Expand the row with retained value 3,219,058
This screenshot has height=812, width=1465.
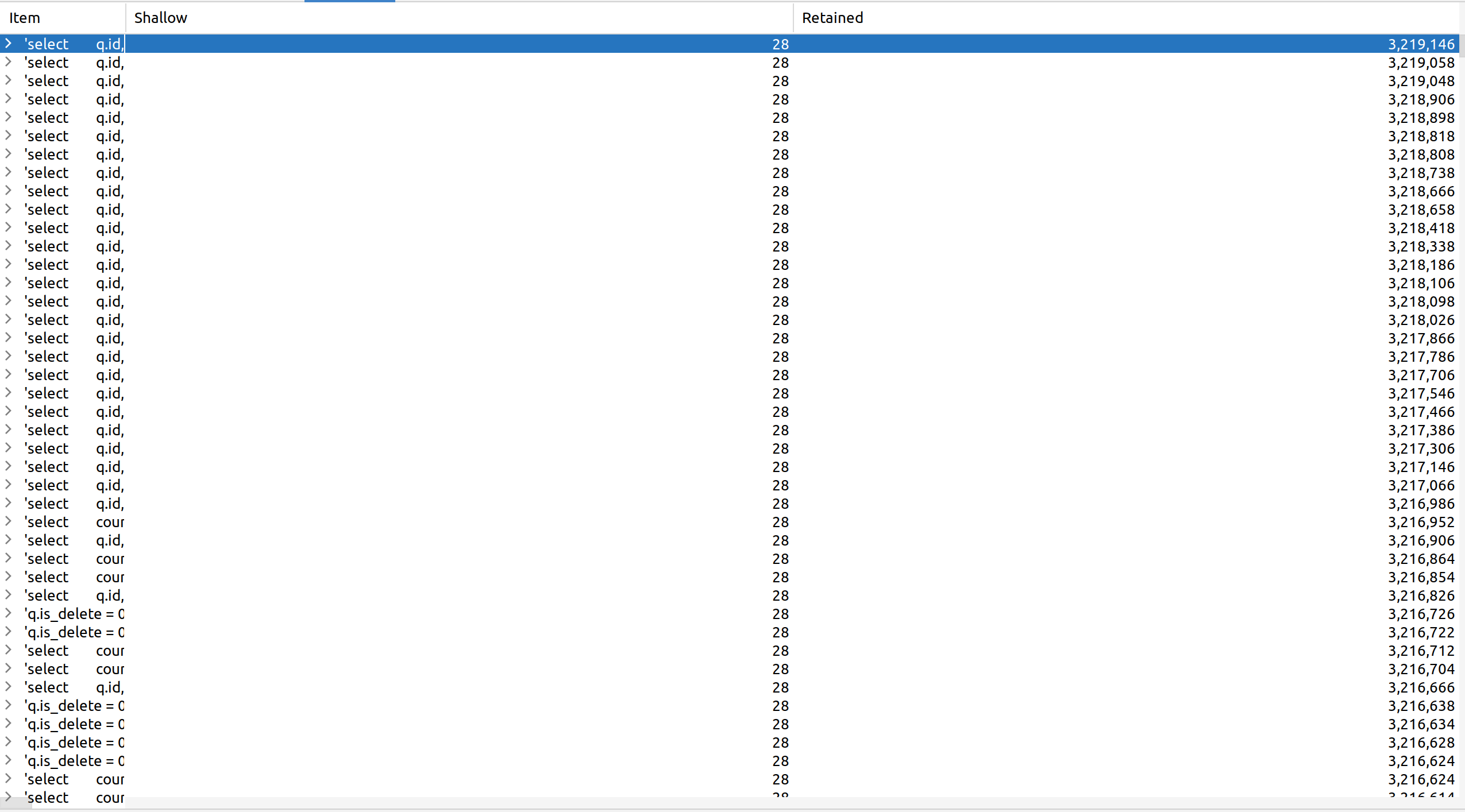click(9, 62)
